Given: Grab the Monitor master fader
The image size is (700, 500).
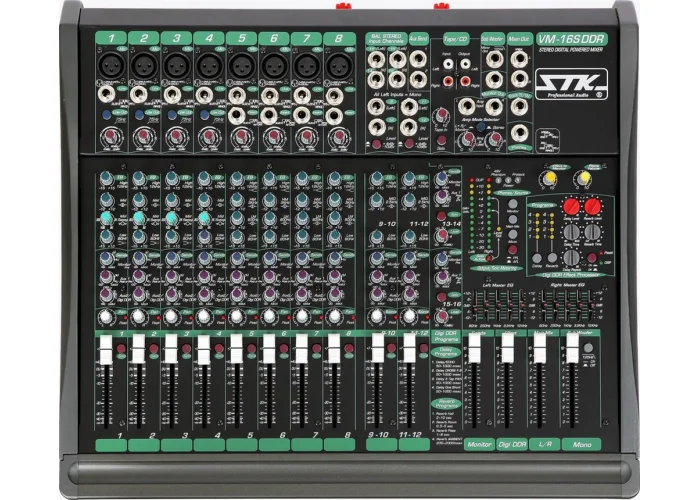Looking at the screenshot, I should point(474,348).
